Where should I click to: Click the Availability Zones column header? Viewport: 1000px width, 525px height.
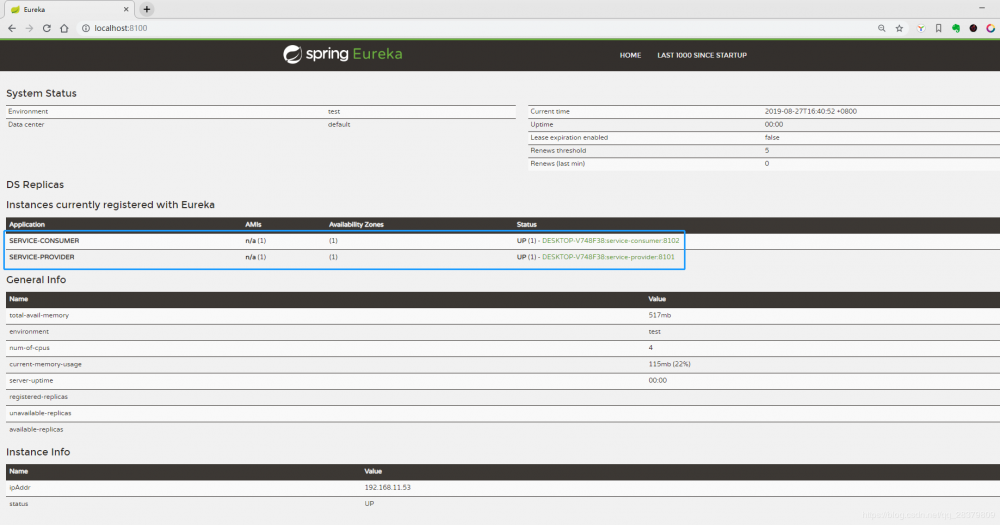(356, 225)
